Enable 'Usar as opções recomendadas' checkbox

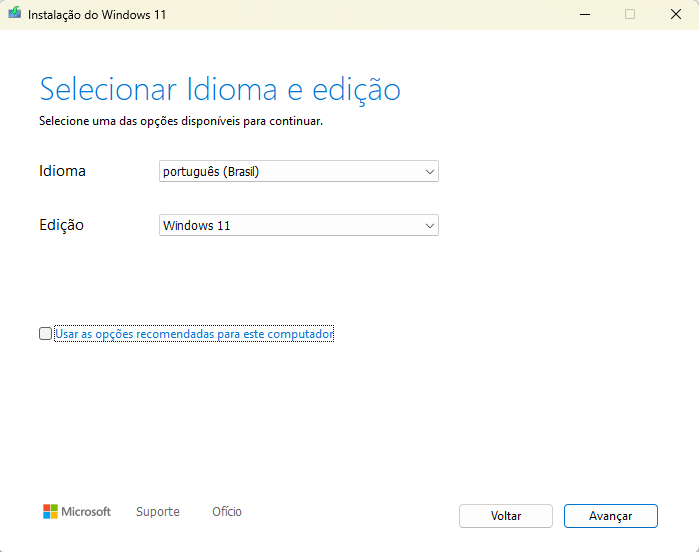(45, 334)
